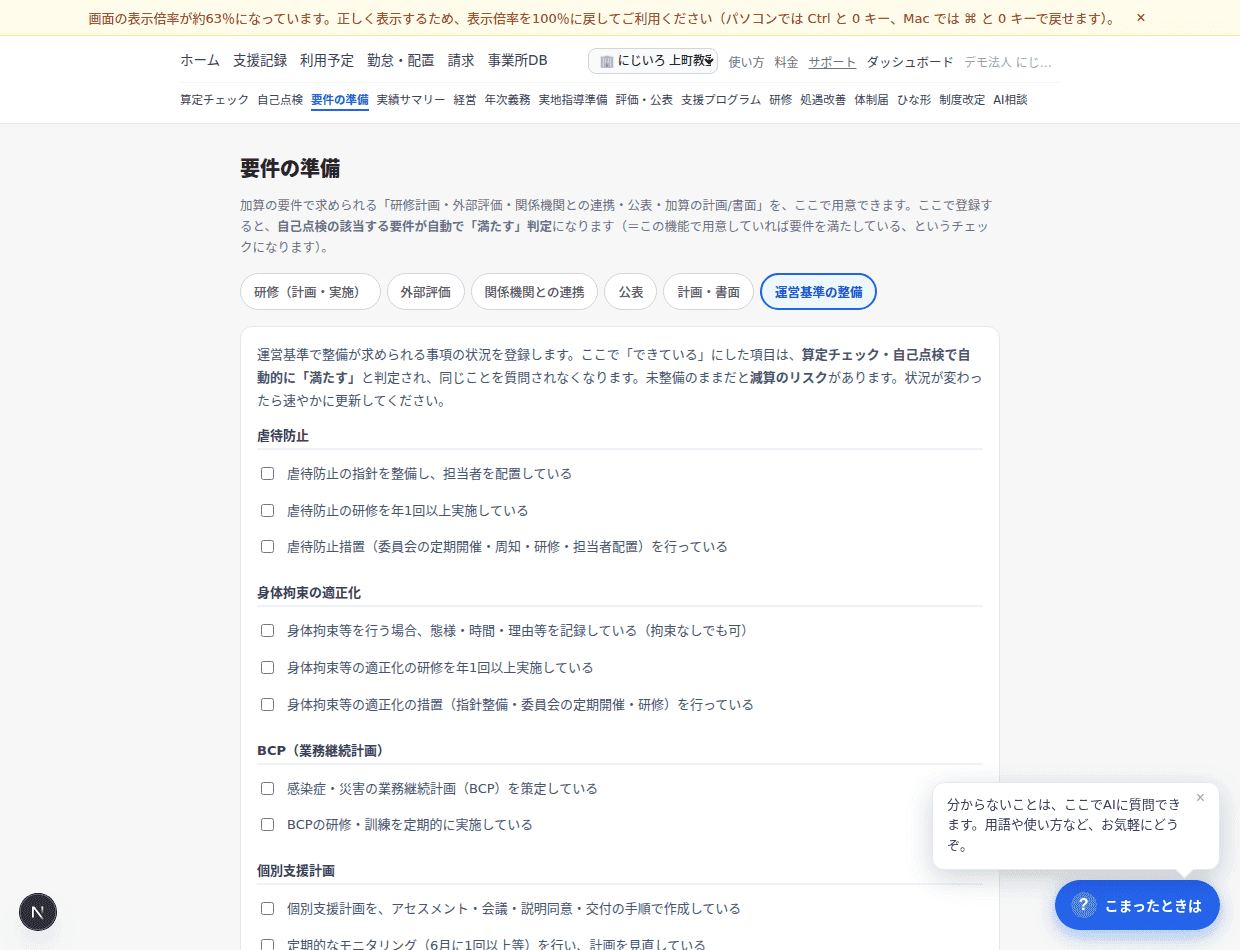Check BCPの研修・訓練を定期的に実施している
The image size is (1240, 950).
(267, 825)
